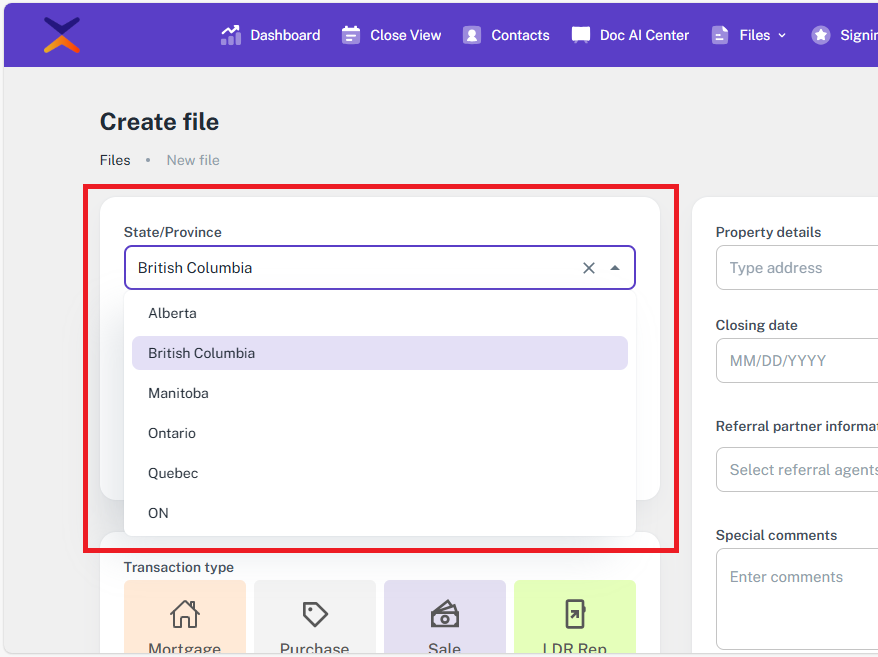Image resolution: width=878 pixels, height=657 pixels.
Task: Expand the Files menu chevron
Action: pos(782,35)
